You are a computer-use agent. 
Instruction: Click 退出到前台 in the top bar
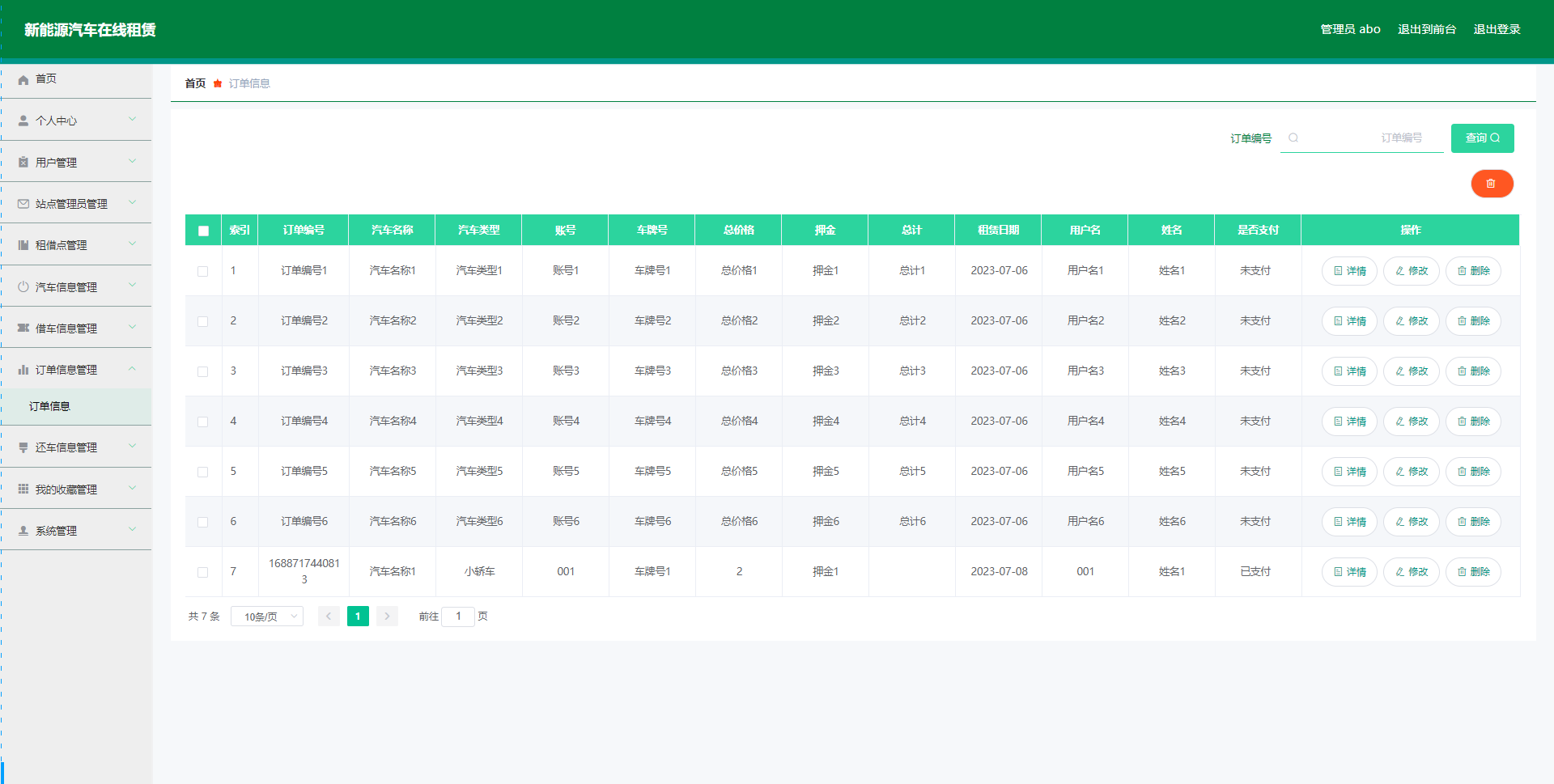1426,29
